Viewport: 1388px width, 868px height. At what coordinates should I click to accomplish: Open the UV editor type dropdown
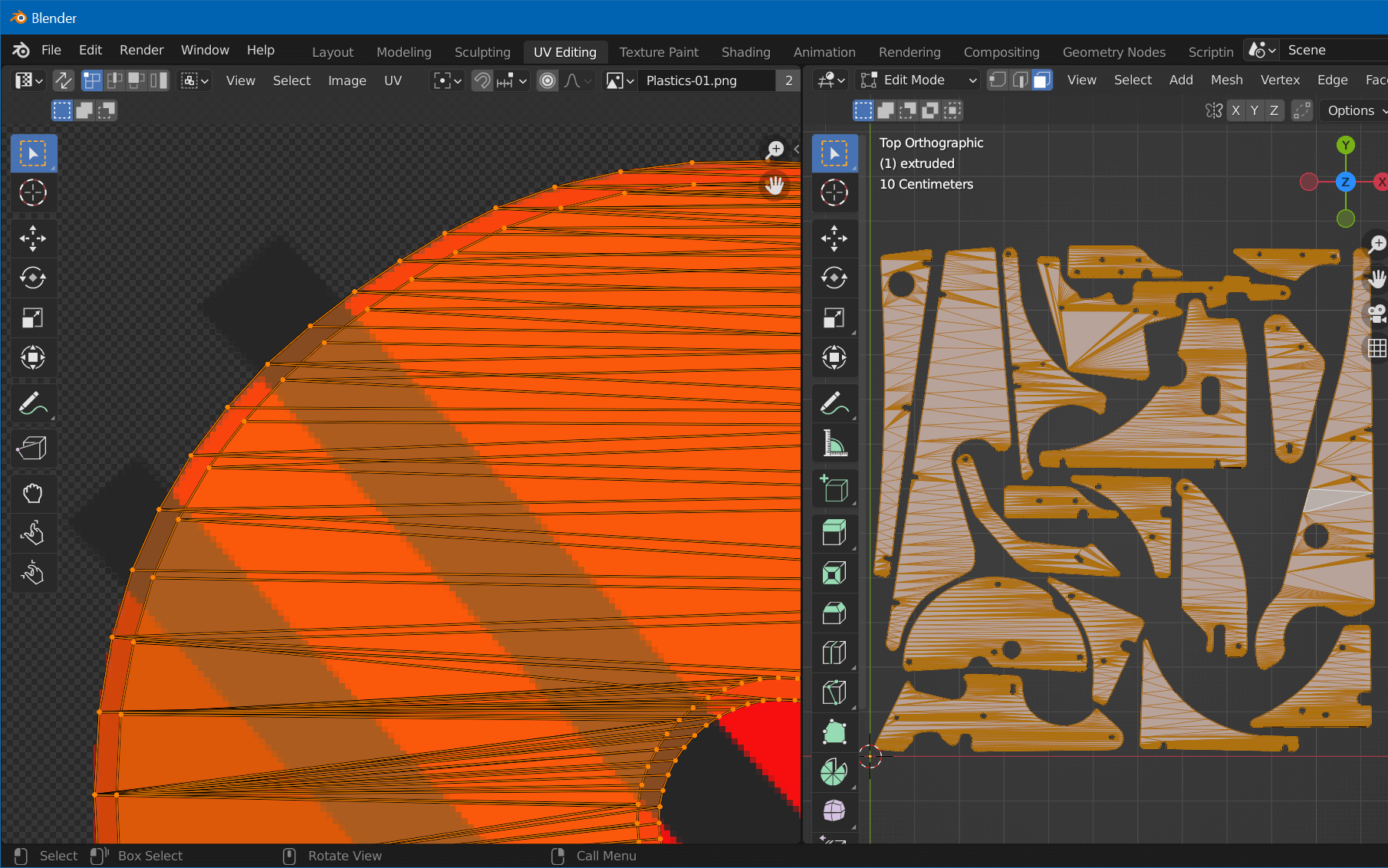tap(30, 81)
